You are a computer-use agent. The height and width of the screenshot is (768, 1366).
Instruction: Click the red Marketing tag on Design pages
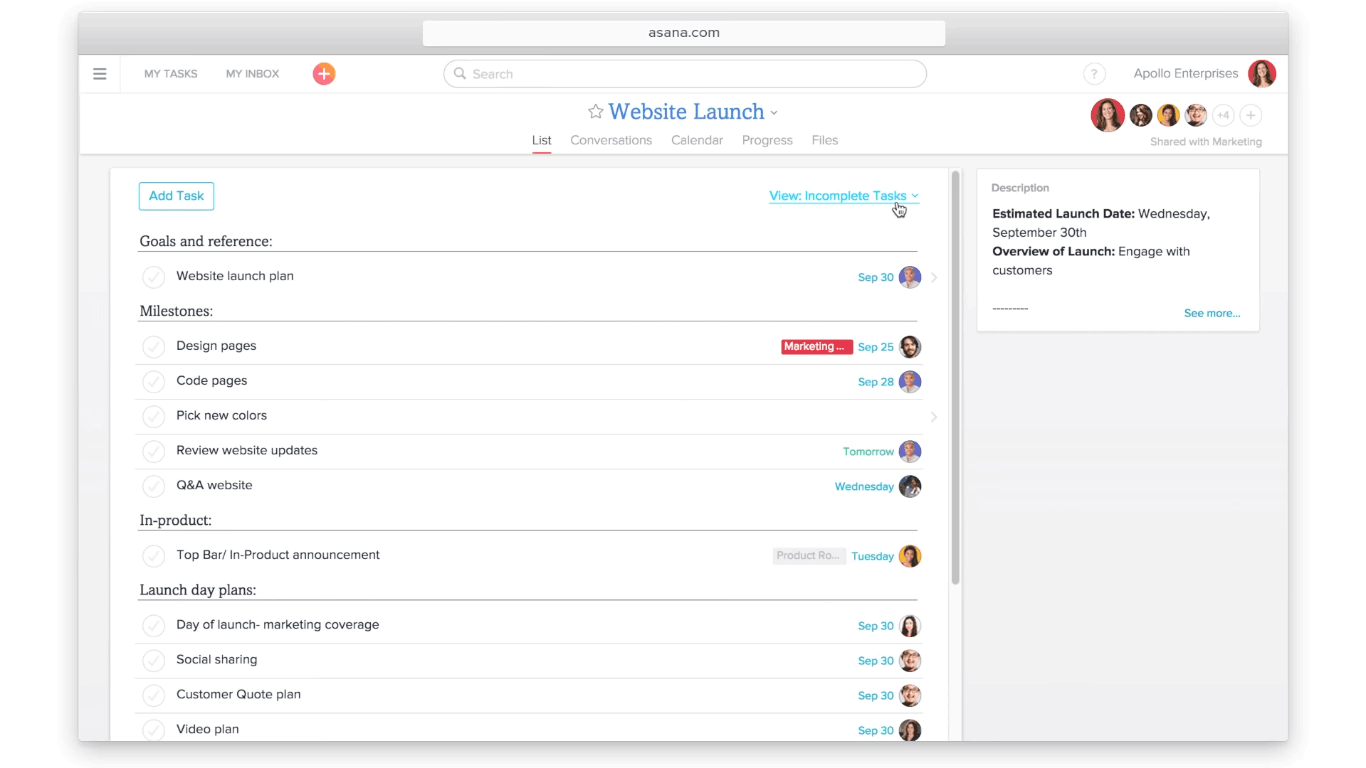(x=816, y=346)
